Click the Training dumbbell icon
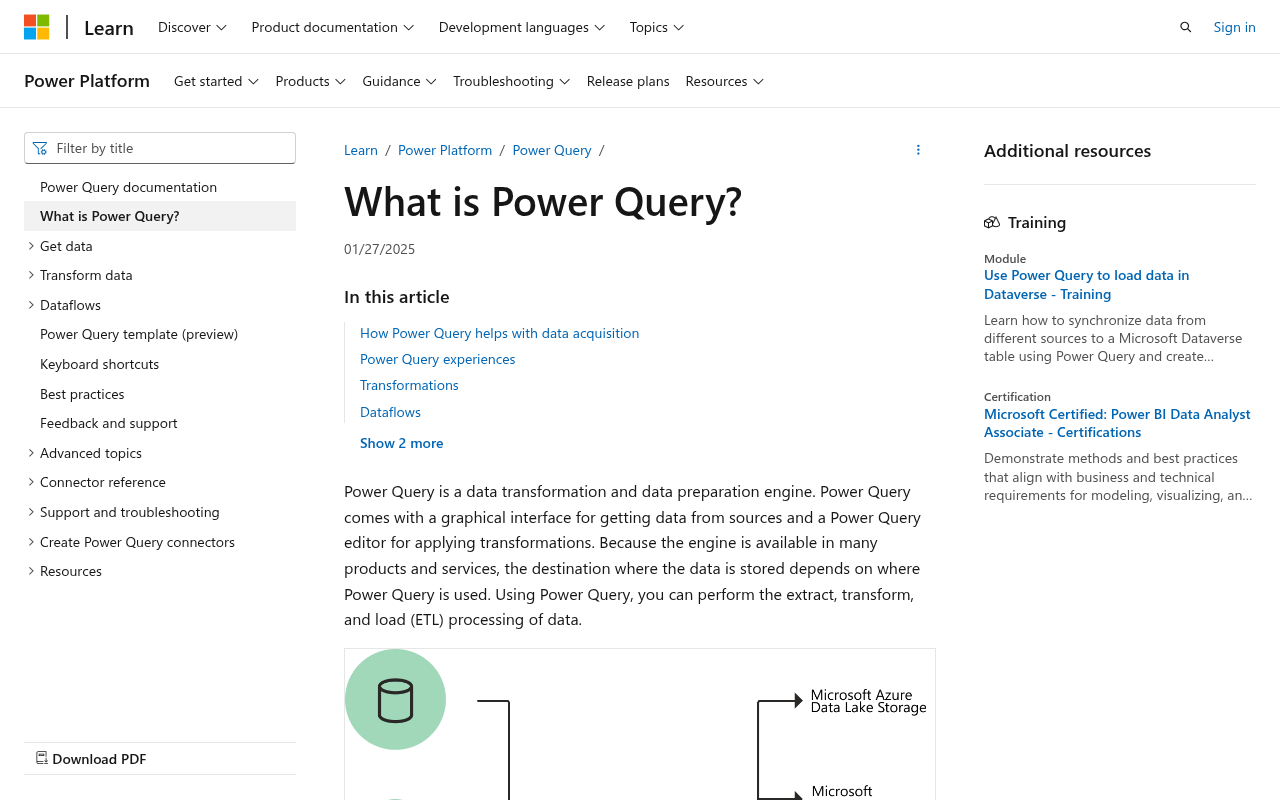 click(991, 221)
